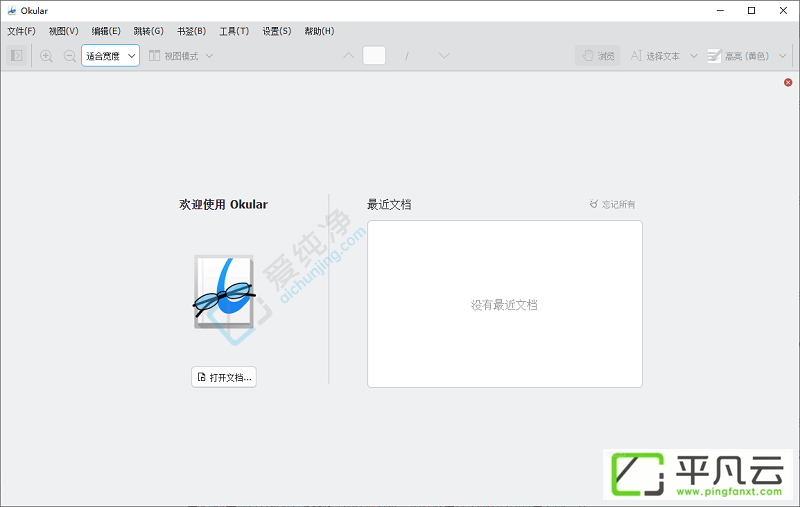This screenshot has width=800, height=507.
Task: Toggle the sidebar panel icon
Action: coord(16,56)
